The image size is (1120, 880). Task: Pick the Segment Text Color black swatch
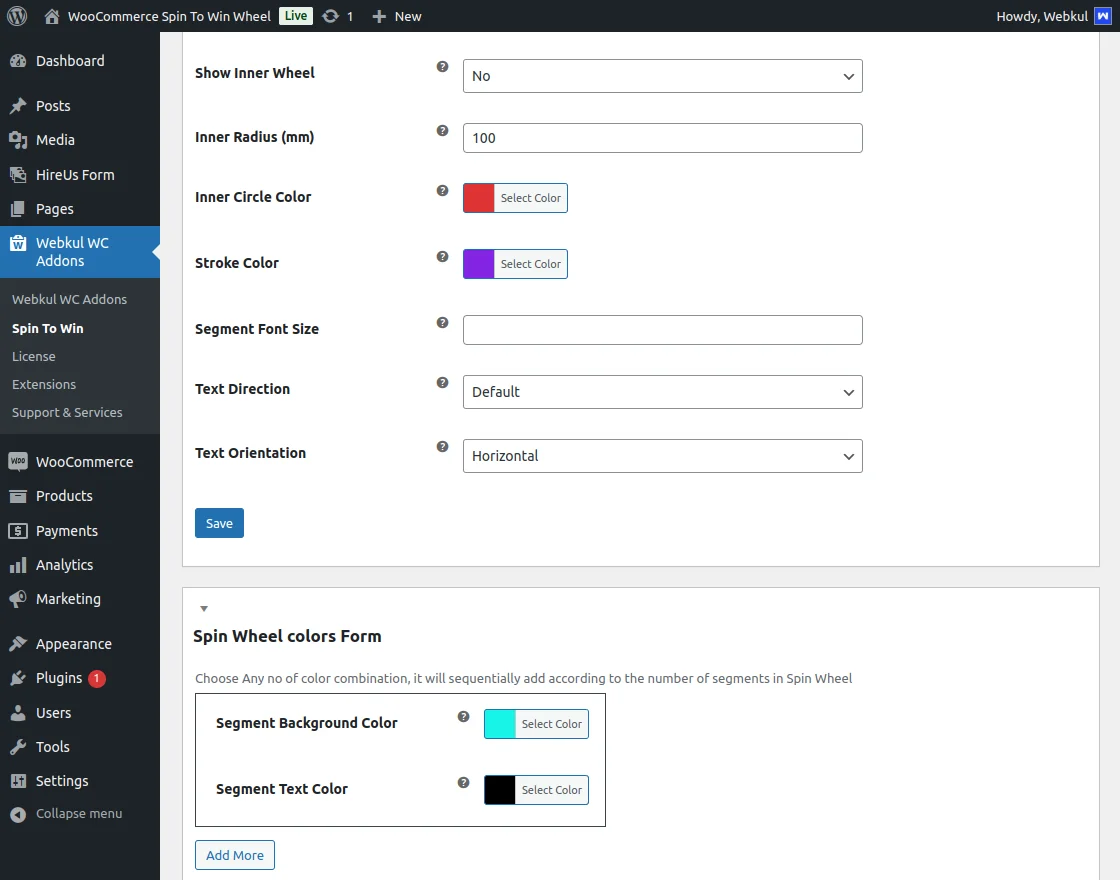500,790
